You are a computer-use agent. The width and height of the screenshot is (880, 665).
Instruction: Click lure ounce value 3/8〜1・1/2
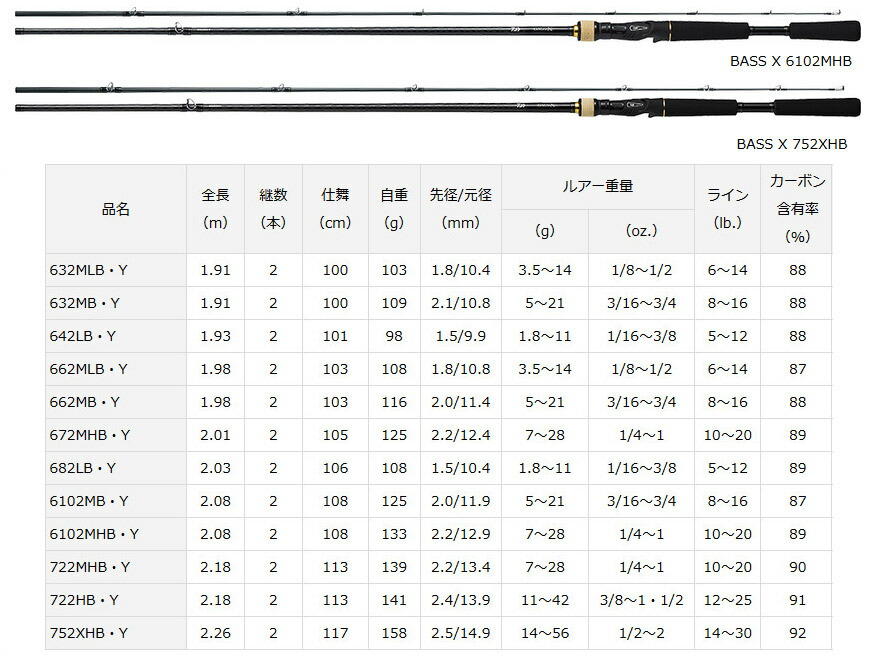tap(641, 600)
